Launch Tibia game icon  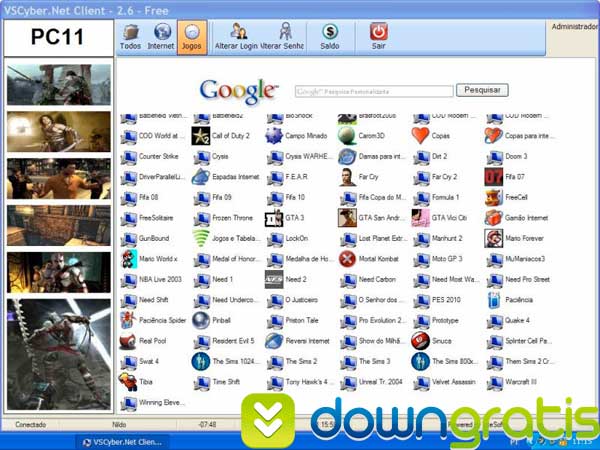click(128, 382)
